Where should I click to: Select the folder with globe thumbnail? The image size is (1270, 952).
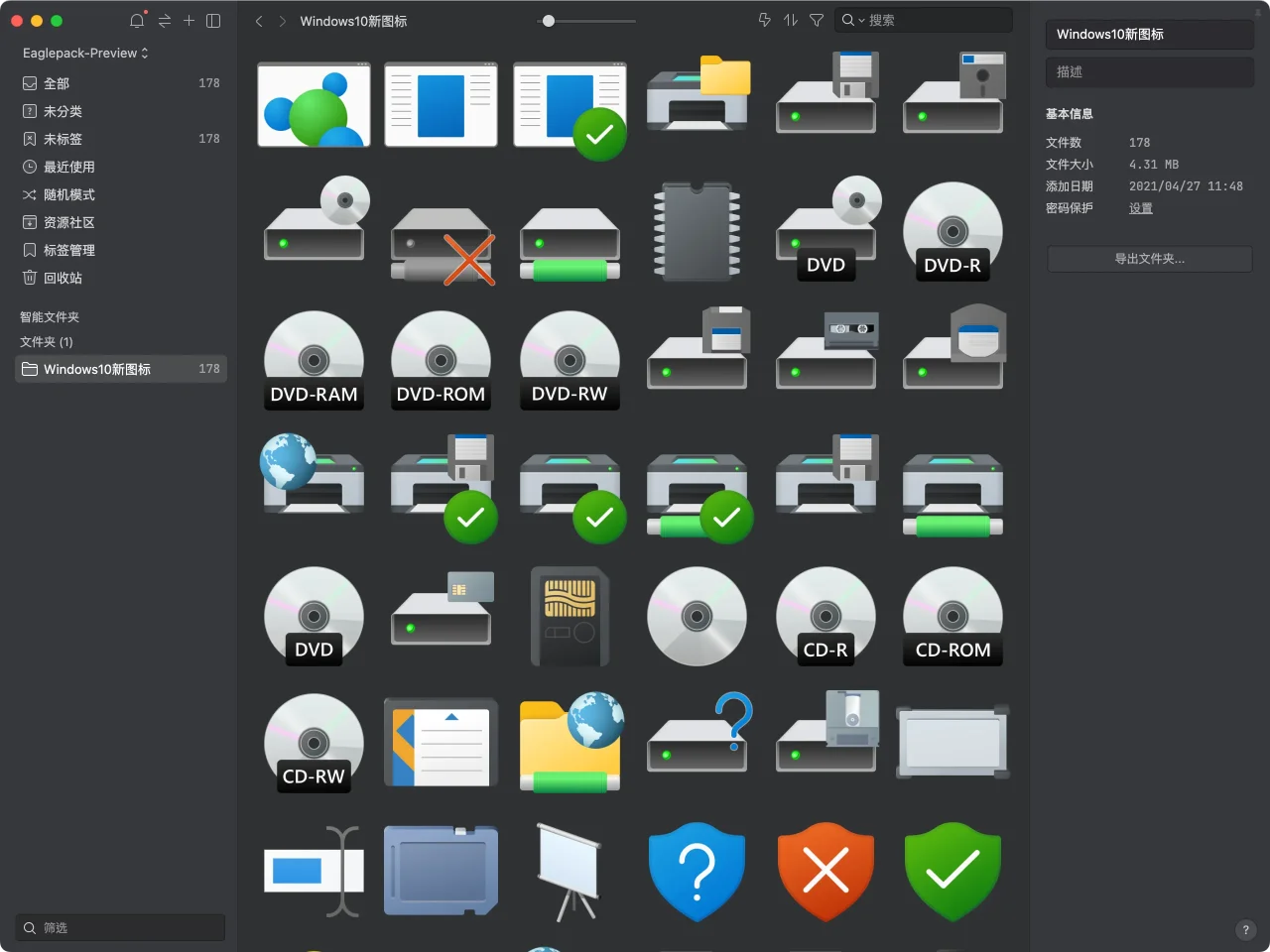tap(571, 742)
